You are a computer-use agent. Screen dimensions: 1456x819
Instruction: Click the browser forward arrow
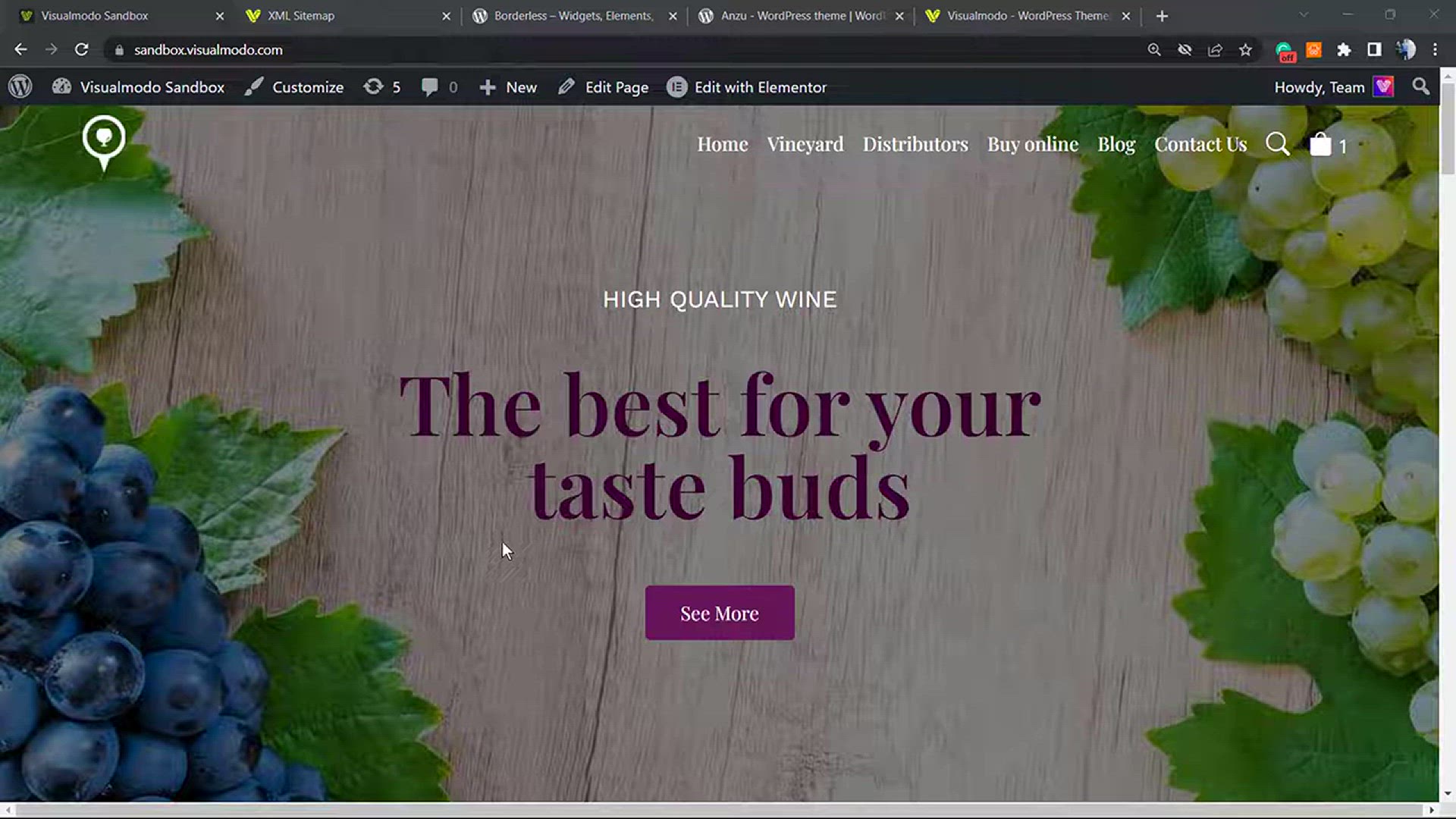pos(51,49)
